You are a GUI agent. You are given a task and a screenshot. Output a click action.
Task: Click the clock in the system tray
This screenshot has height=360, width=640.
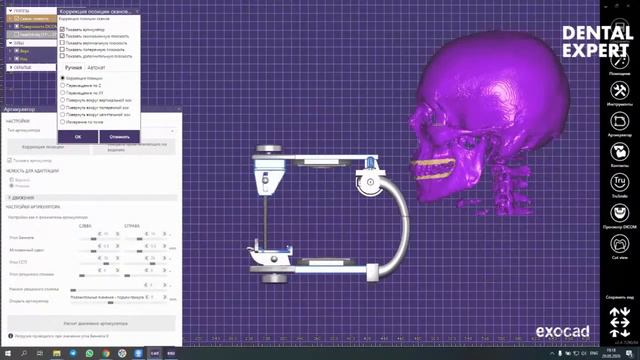611,353
